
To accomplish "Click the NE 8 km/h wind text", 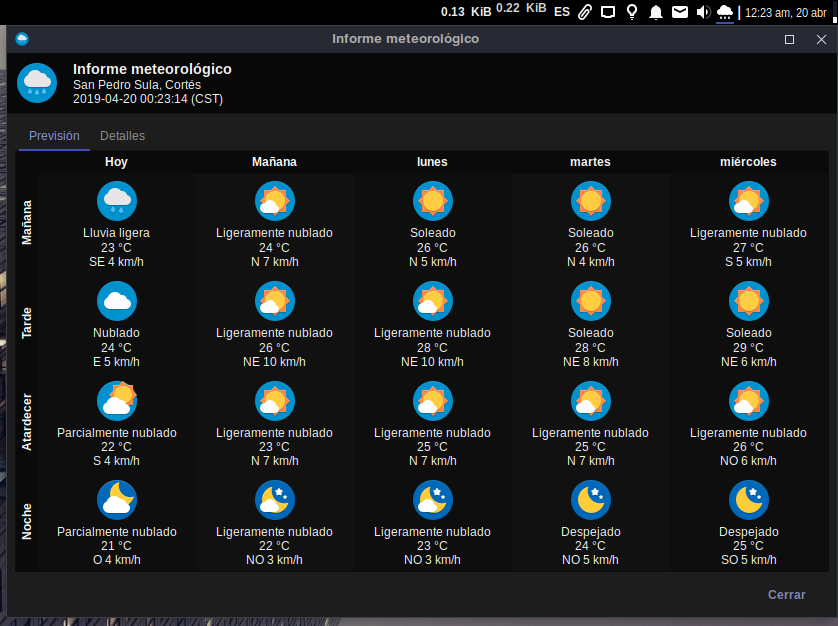I will point(591,362).
